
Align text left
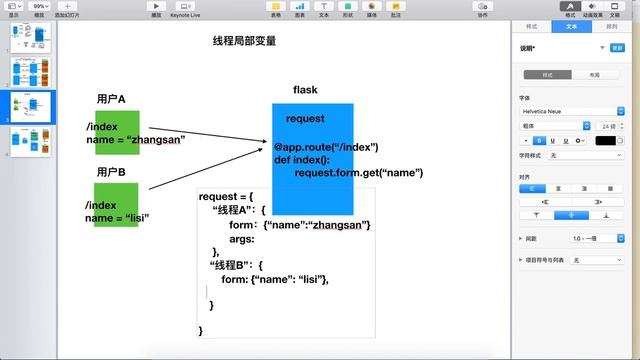[x=532, y=189]
